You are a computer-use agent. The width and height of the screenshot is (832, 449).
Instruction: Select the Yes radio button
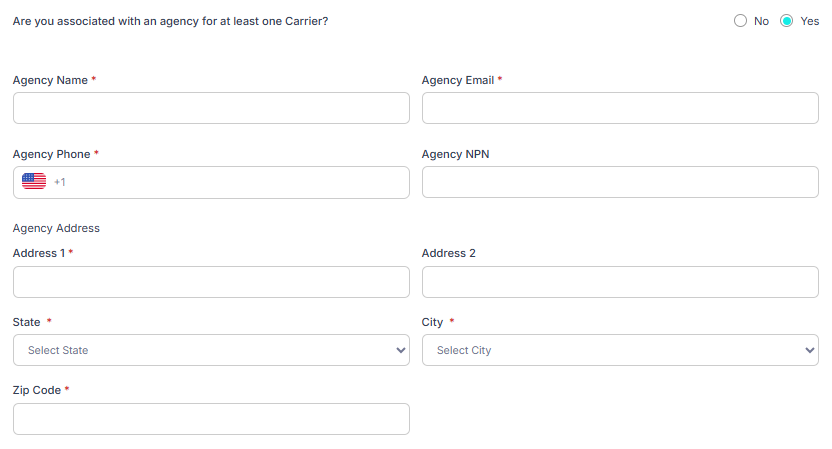click(786, 21)
